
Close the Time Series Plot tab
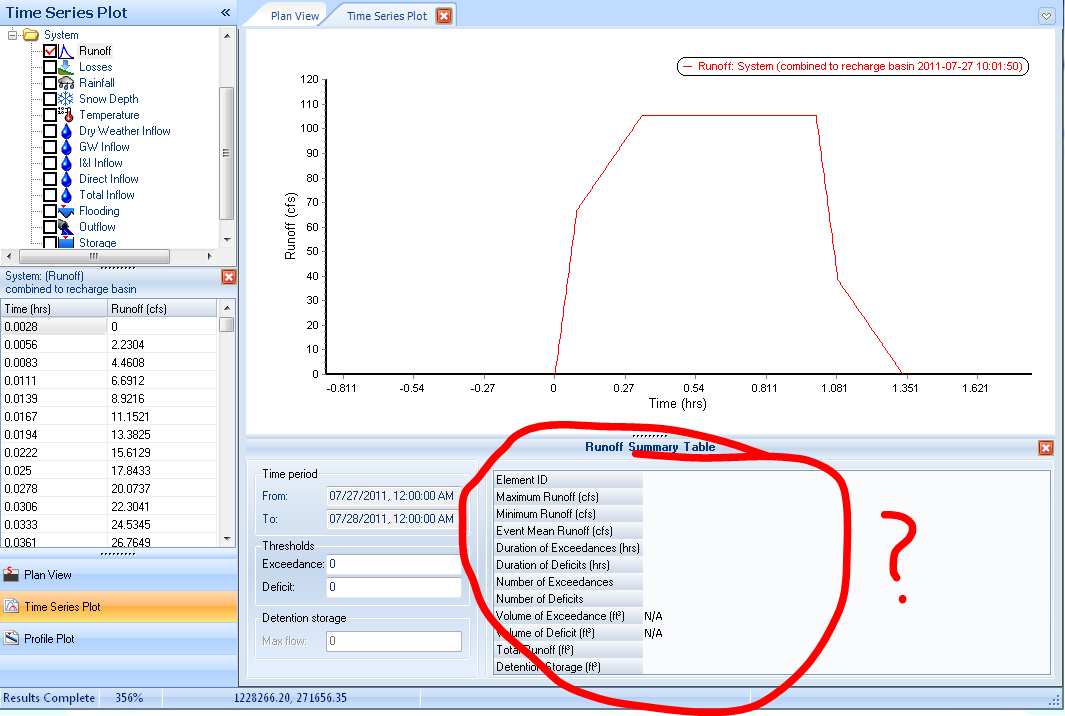coord(444,16)
